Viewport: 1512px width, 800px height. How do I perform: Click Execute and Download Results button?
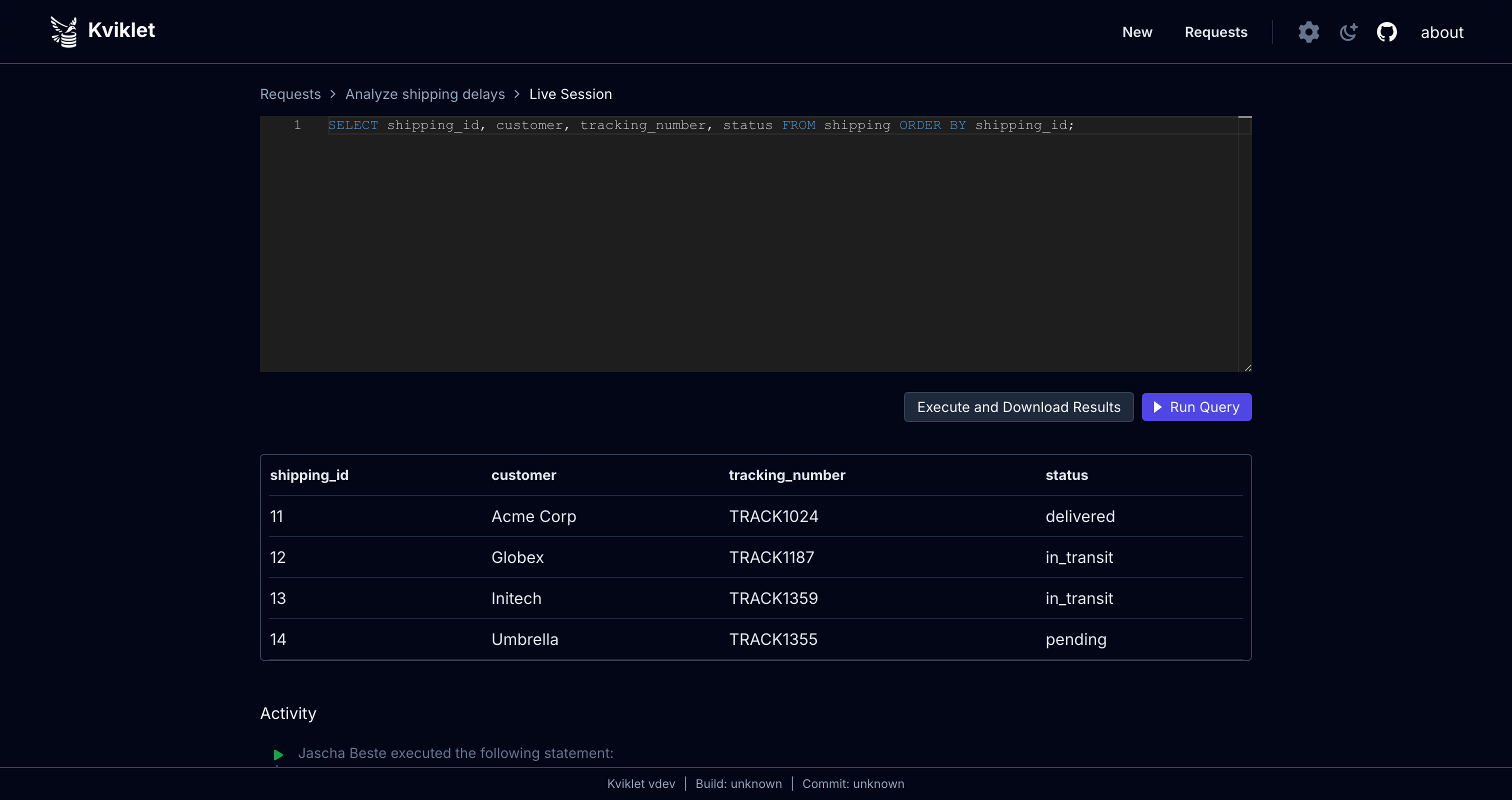point(1018,406)
